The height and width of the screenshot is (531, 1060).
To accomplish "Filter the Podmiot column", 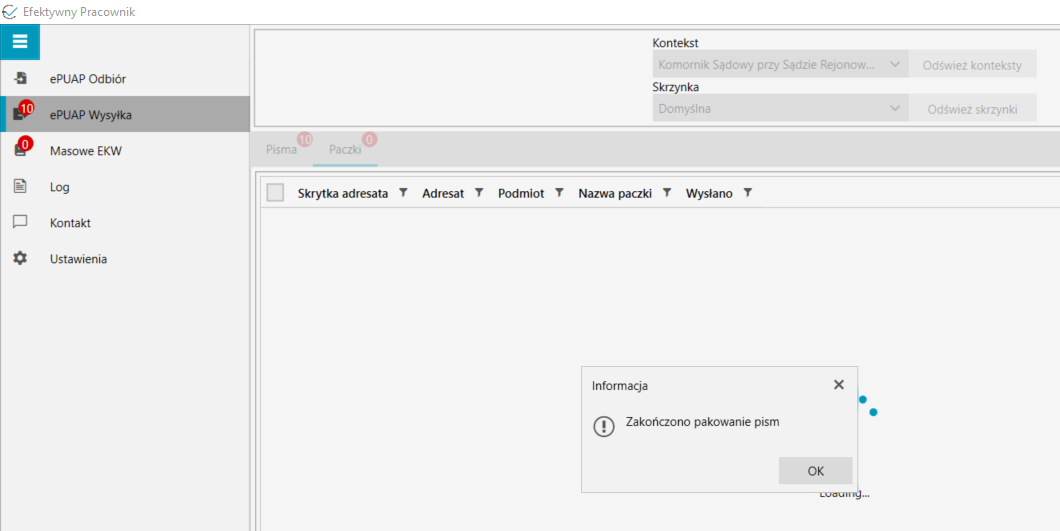I will (559, 193).
